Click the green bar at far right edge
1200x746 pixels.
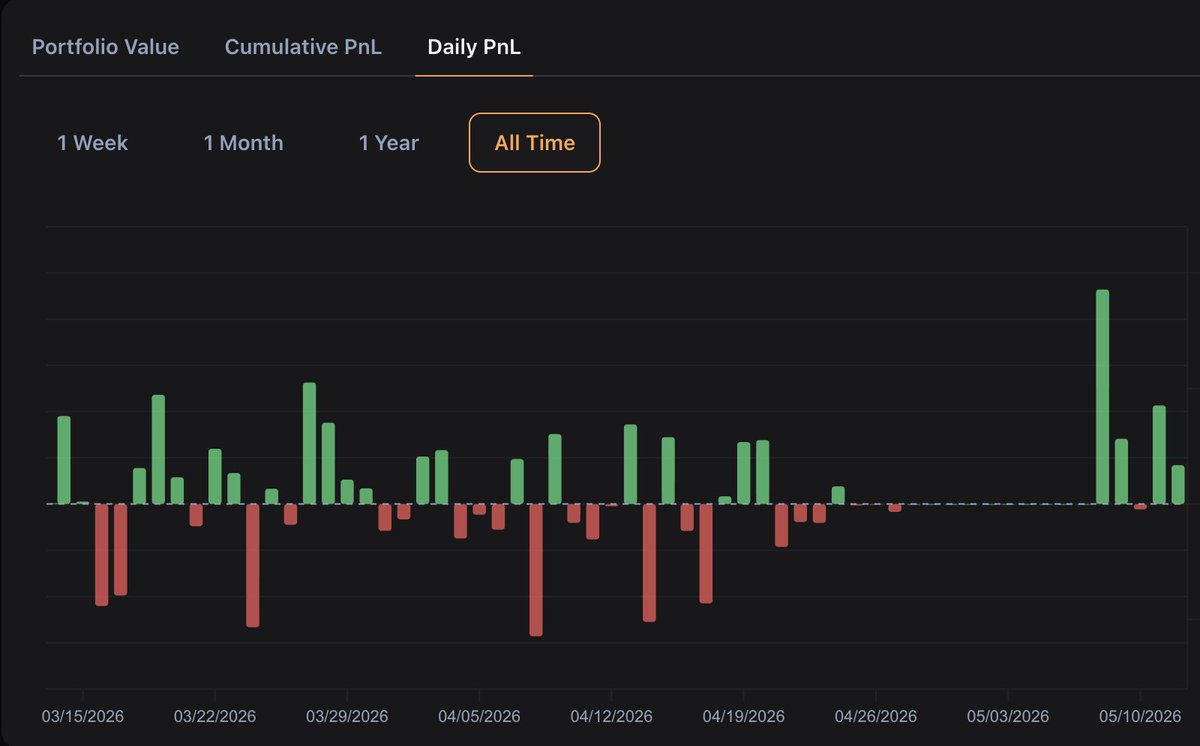coord(1178,485)
